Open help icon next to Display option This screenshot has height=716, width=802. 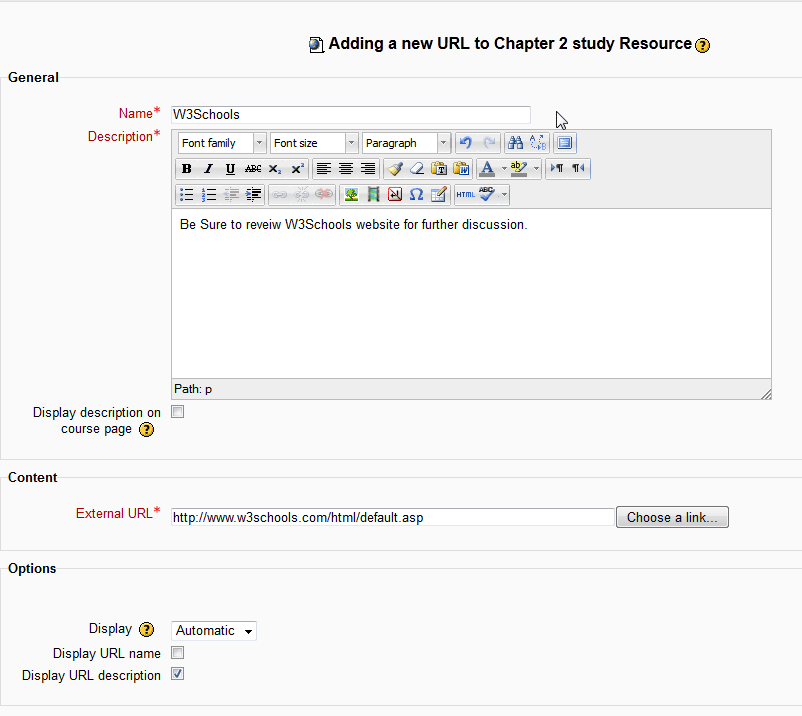click(147, 629)
